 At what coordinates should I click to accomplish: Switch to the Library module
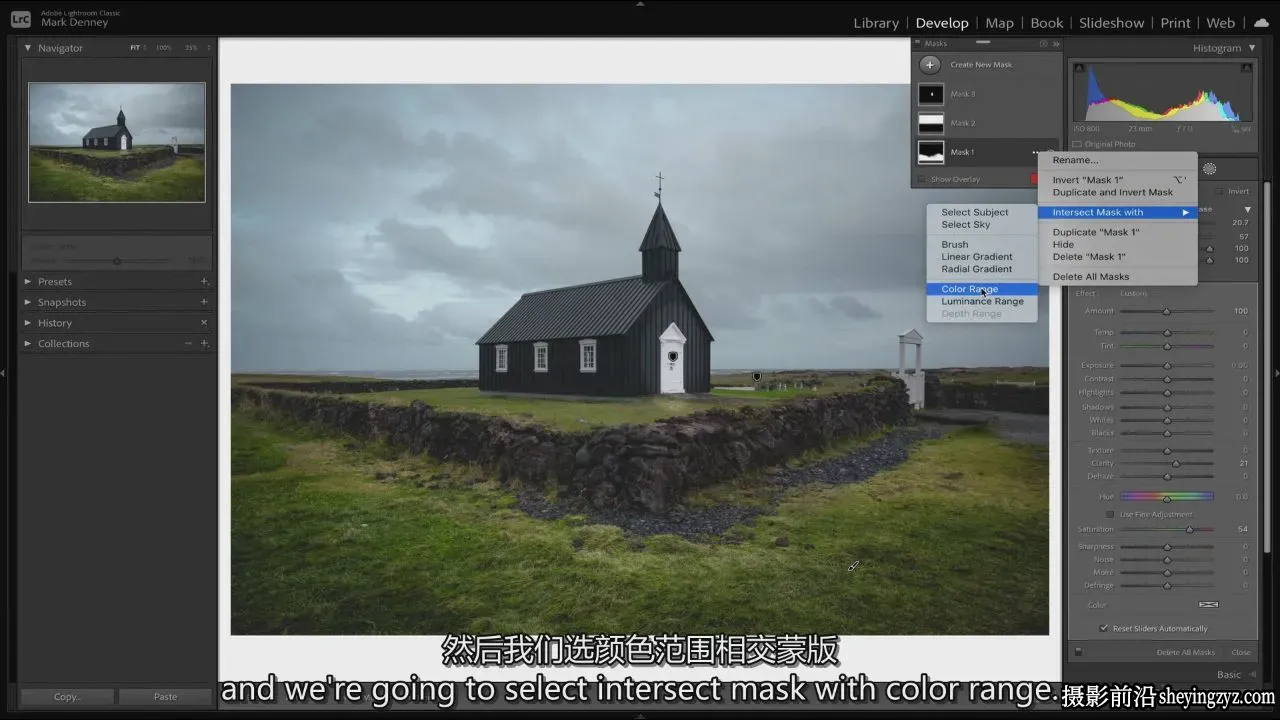click(876, 23)
